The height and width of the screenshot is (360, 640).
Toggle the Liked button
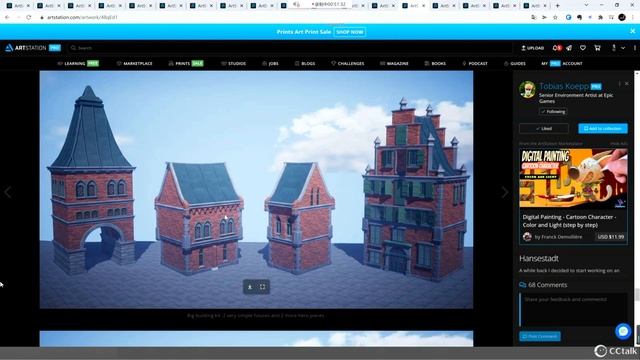click(x=544, y=129)
